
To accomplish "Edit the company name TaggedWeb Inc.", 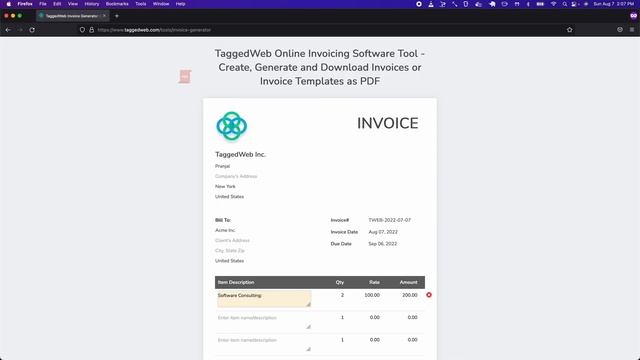I will click(x=240, y=154).
